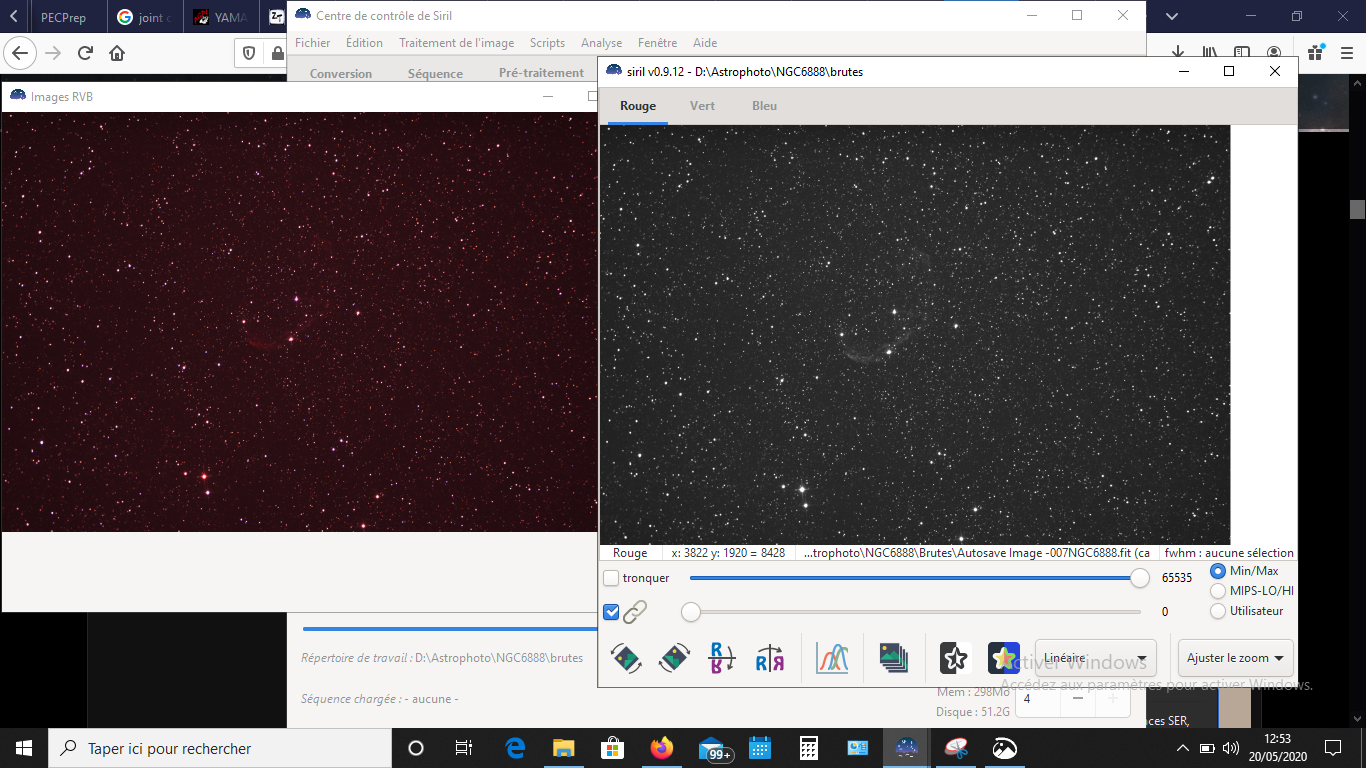Click the volume icon in system tray
The height and width of the screenshot is (768, 1366).
click(x=1231, y=748)
